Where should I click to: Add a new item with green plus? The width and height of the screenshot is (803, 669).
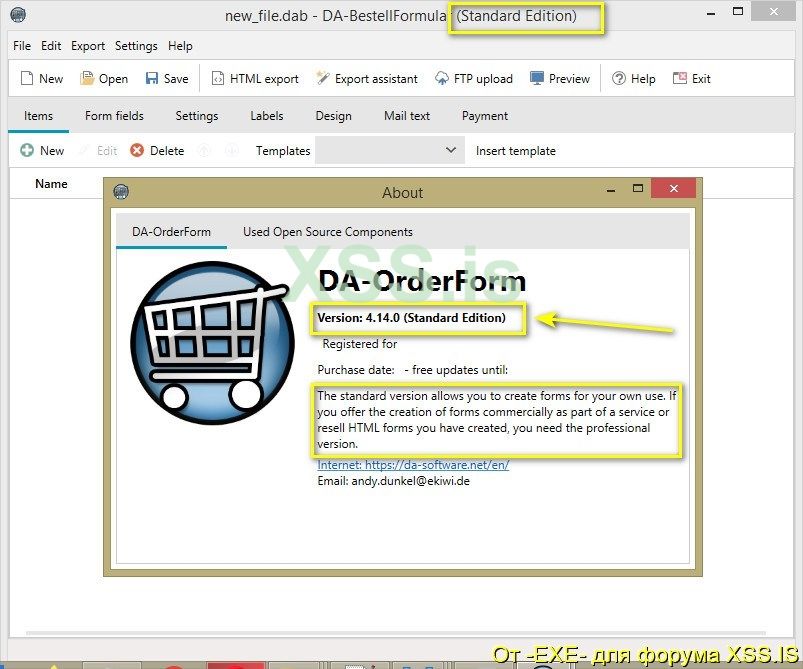[x=27, y=150]
